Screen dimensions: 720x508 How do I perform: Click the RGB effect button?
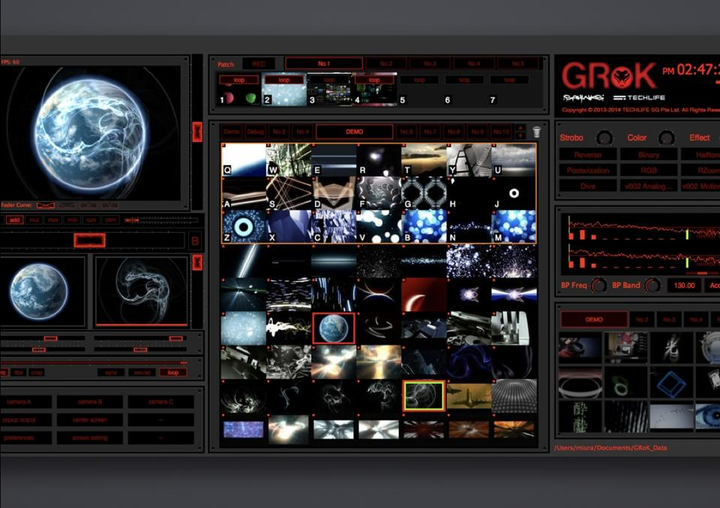click(648, 170)
